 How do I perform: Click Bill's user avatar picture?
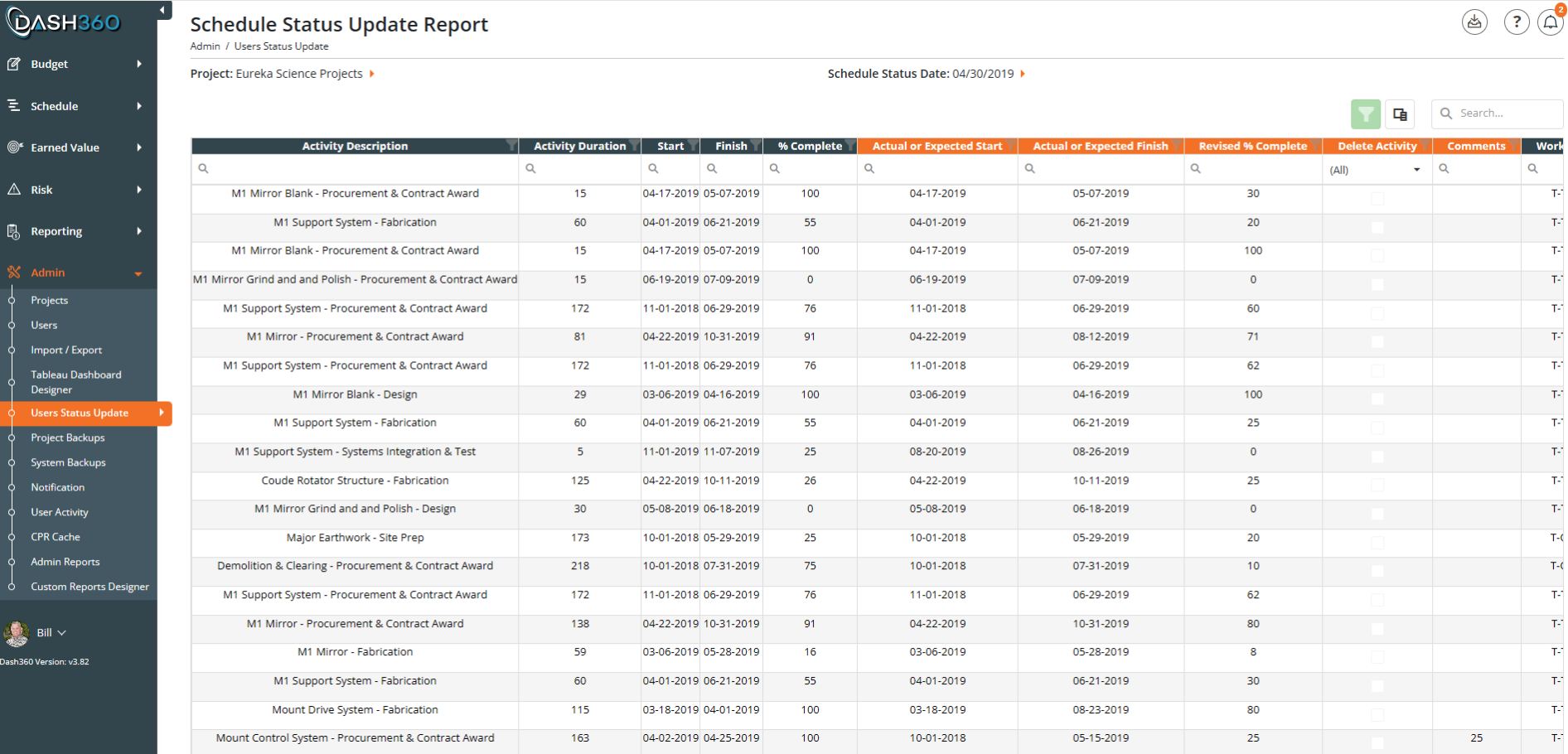coord(16,633)
